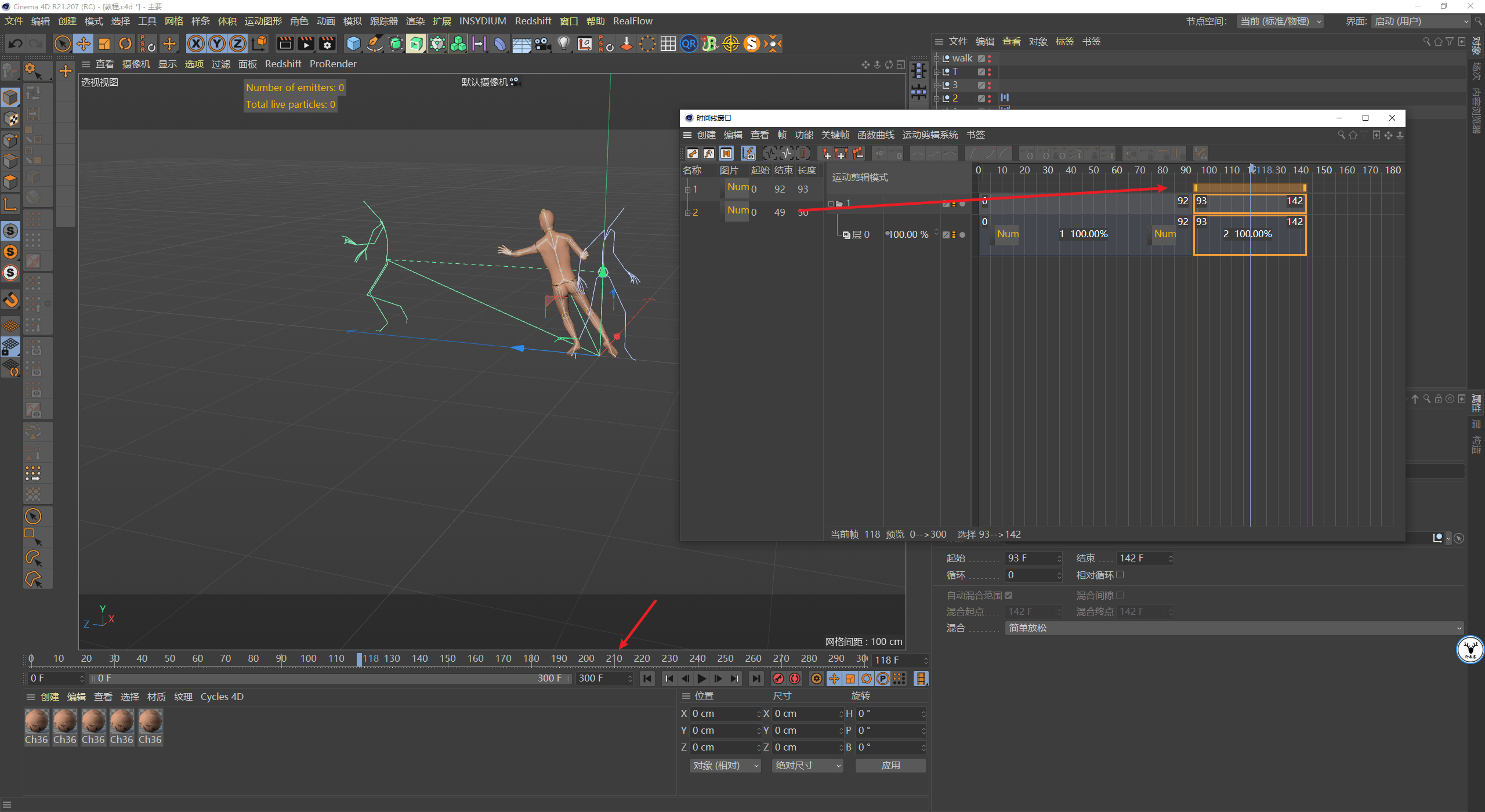
Task: Click the 应用 button
Action: pyautogui.click(x=890, y=766)
